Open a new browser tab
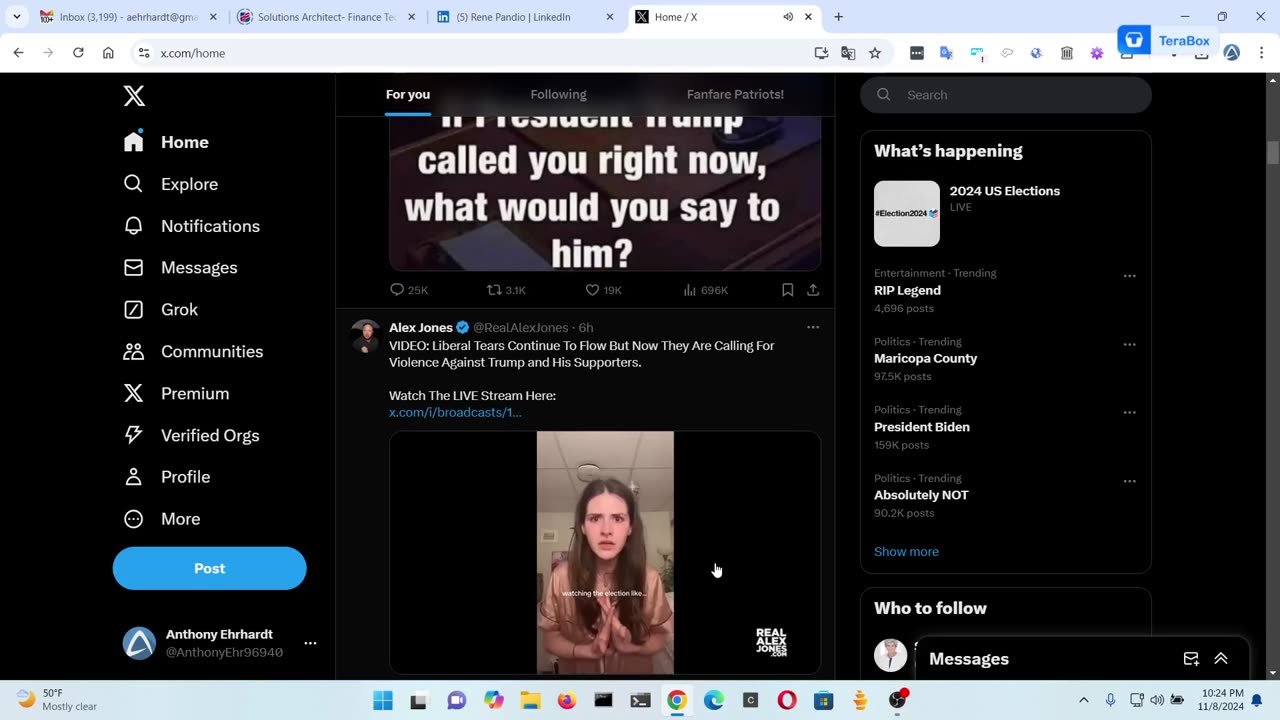This screenshot has height=720, width=1280. (x=838, y=17)
